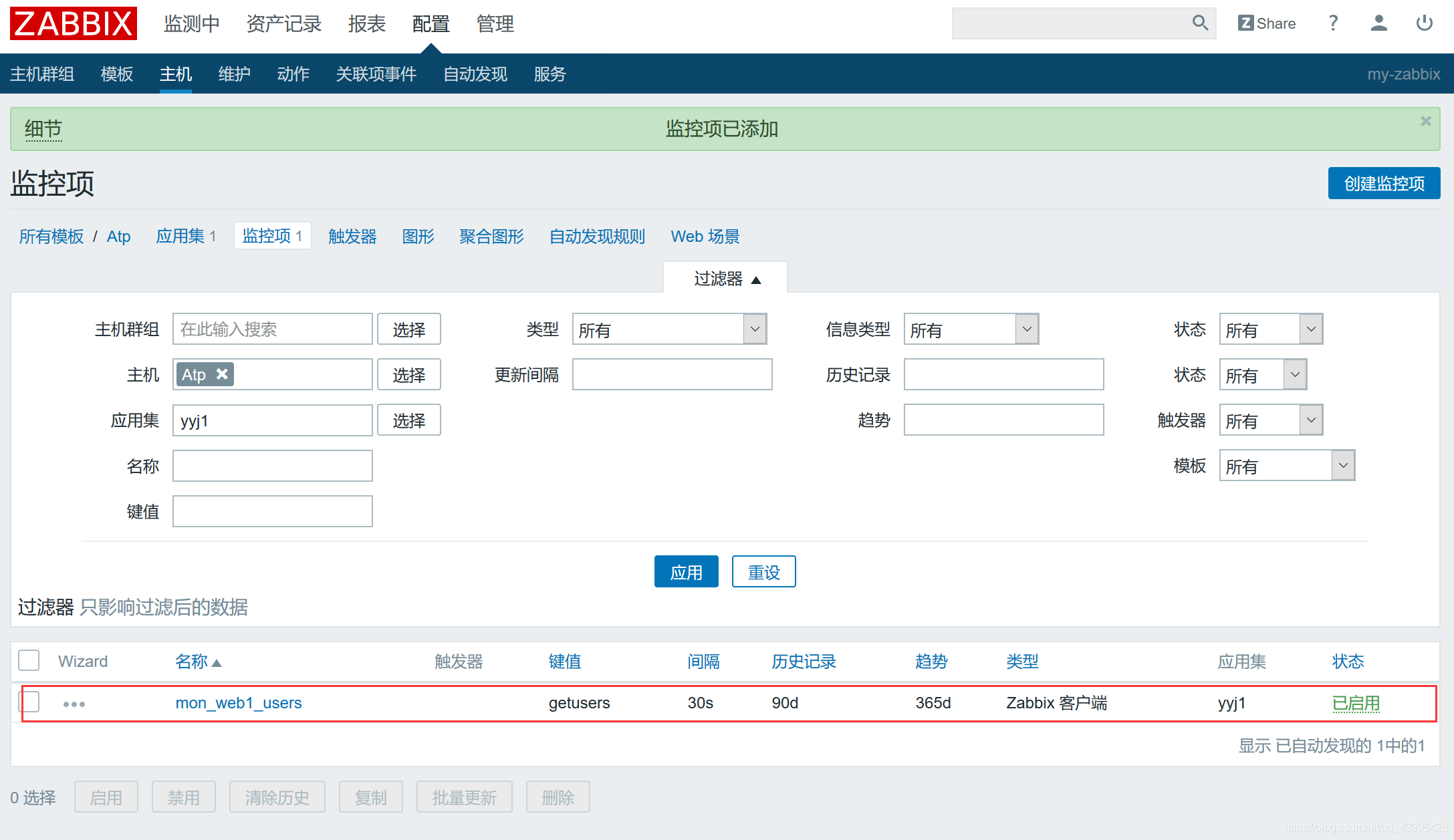Go to 模板 submenu

[x=117, y=74]
